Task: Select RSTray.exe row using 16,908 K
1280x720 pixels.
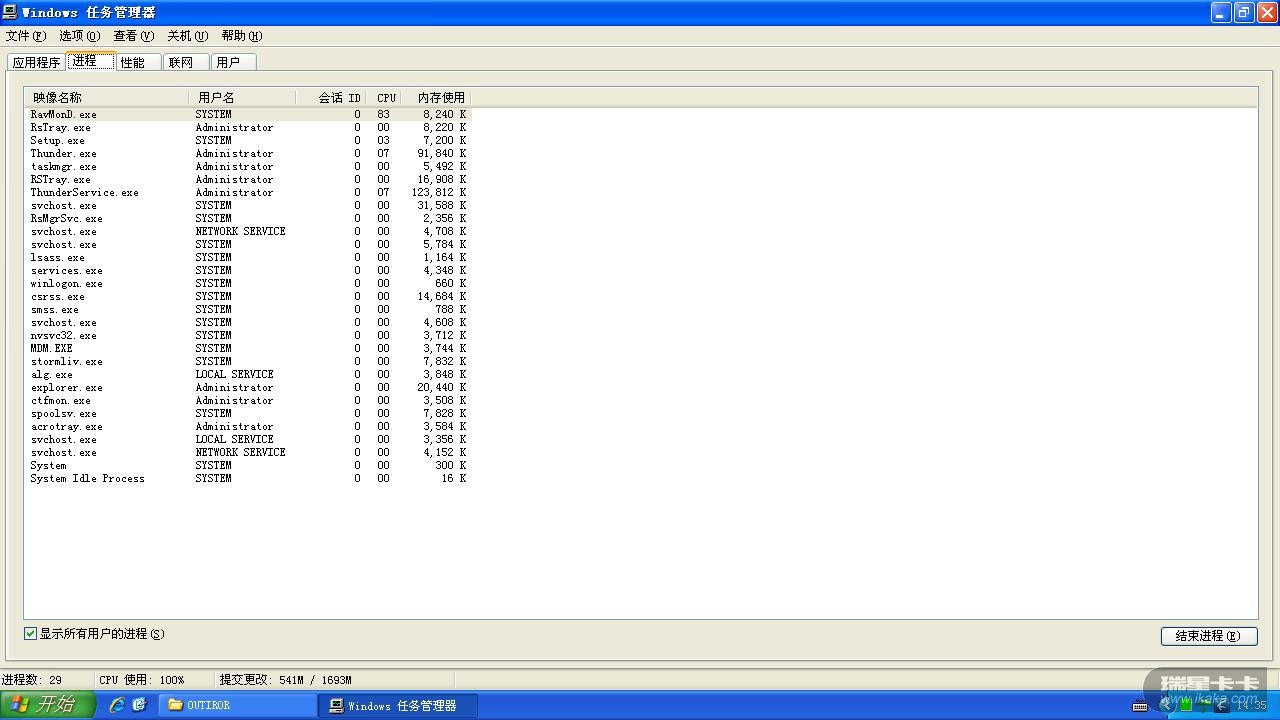Action: (248, 180)
